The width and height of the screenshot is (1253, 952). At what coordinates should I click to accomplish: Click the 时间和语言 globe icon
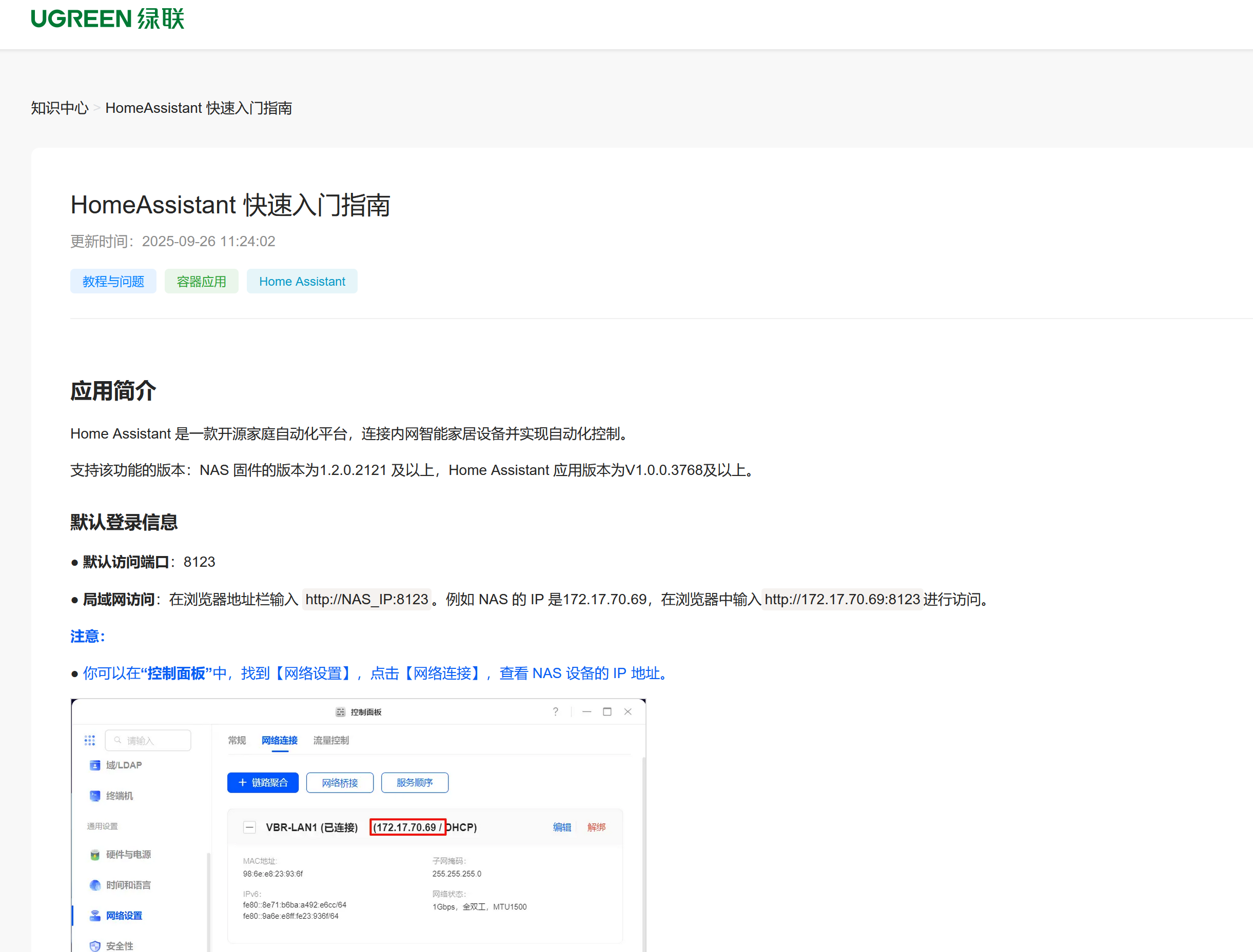(94, 885)
